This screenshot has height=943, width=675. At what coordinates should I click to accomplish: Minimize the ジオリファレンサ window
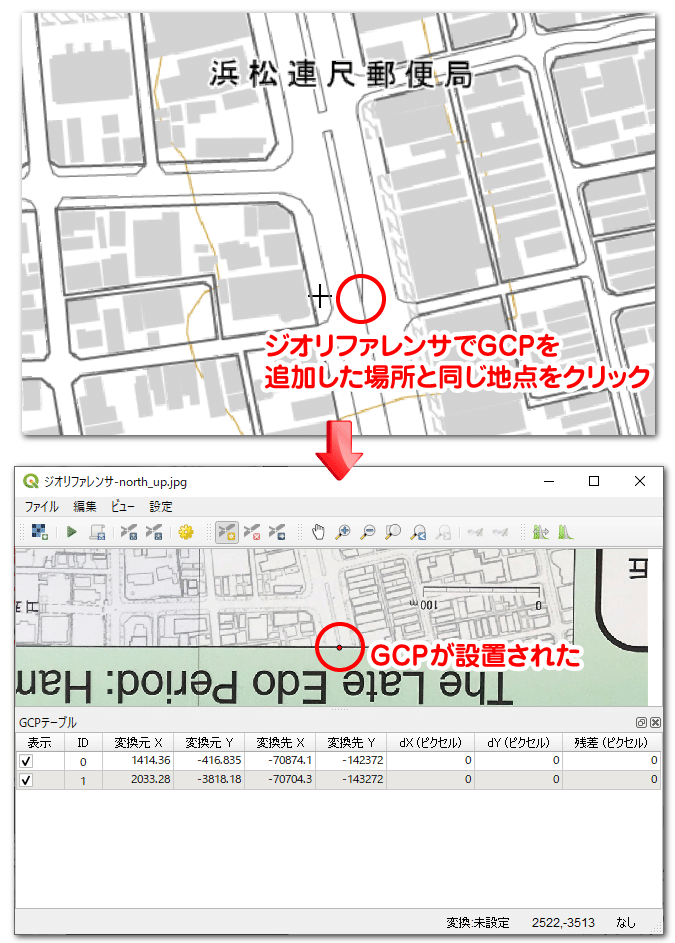pyautogui.click(x=549, y=481)
